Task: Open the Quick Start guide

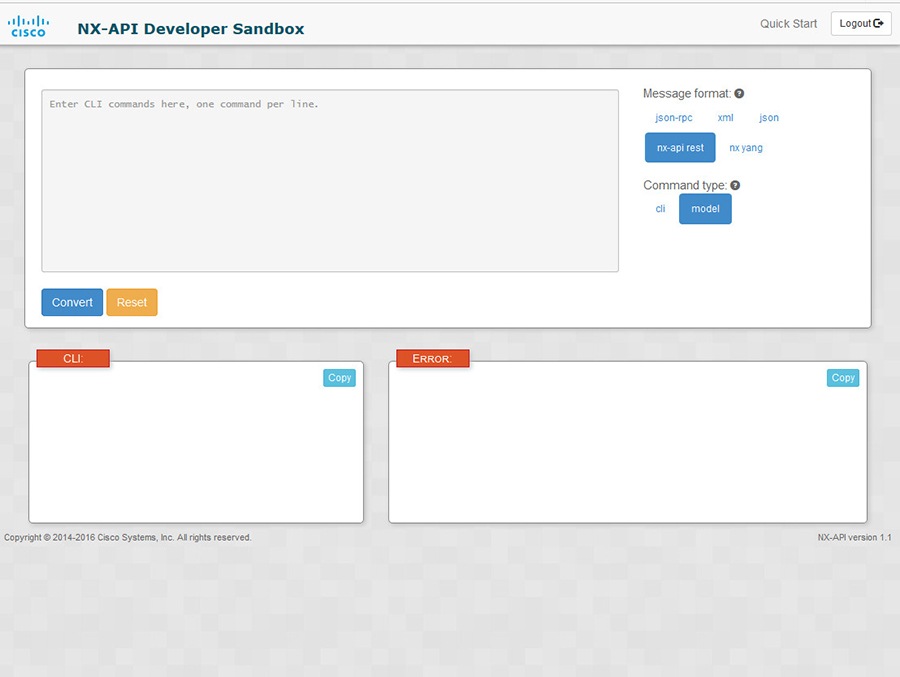Action: [x=788, y=23]
